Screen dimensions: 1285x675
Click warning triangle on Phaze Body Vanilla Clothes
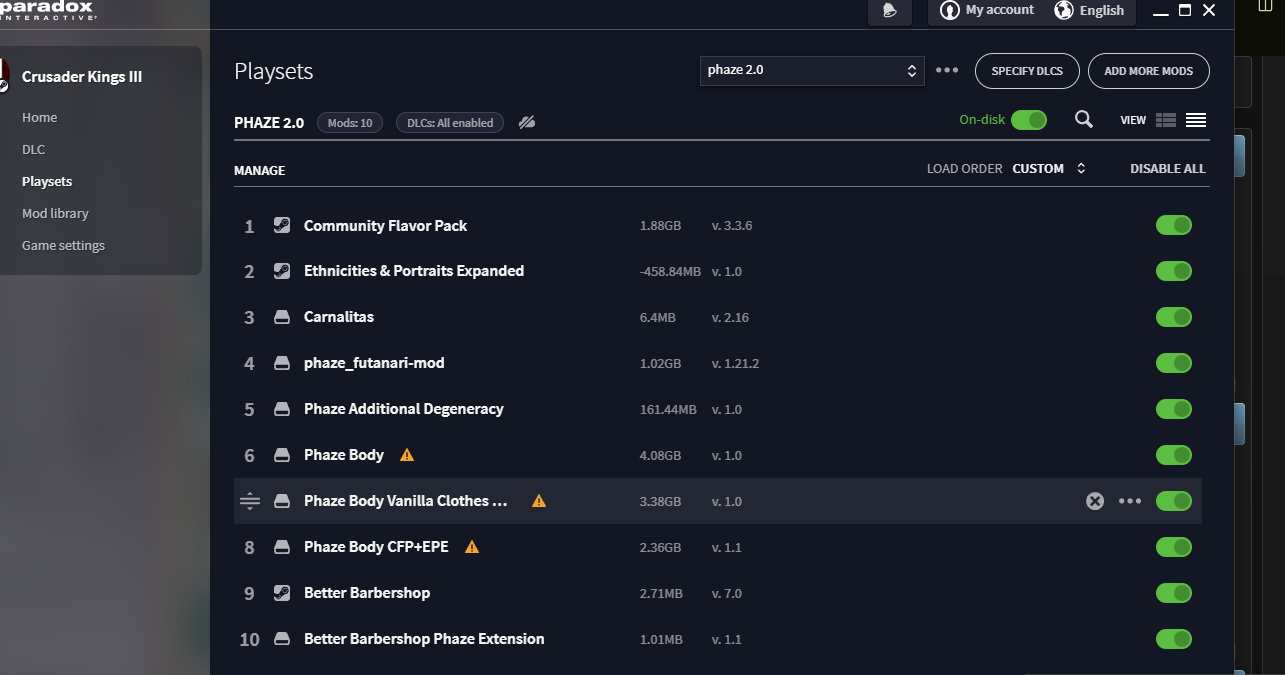[x=539, y=501]
